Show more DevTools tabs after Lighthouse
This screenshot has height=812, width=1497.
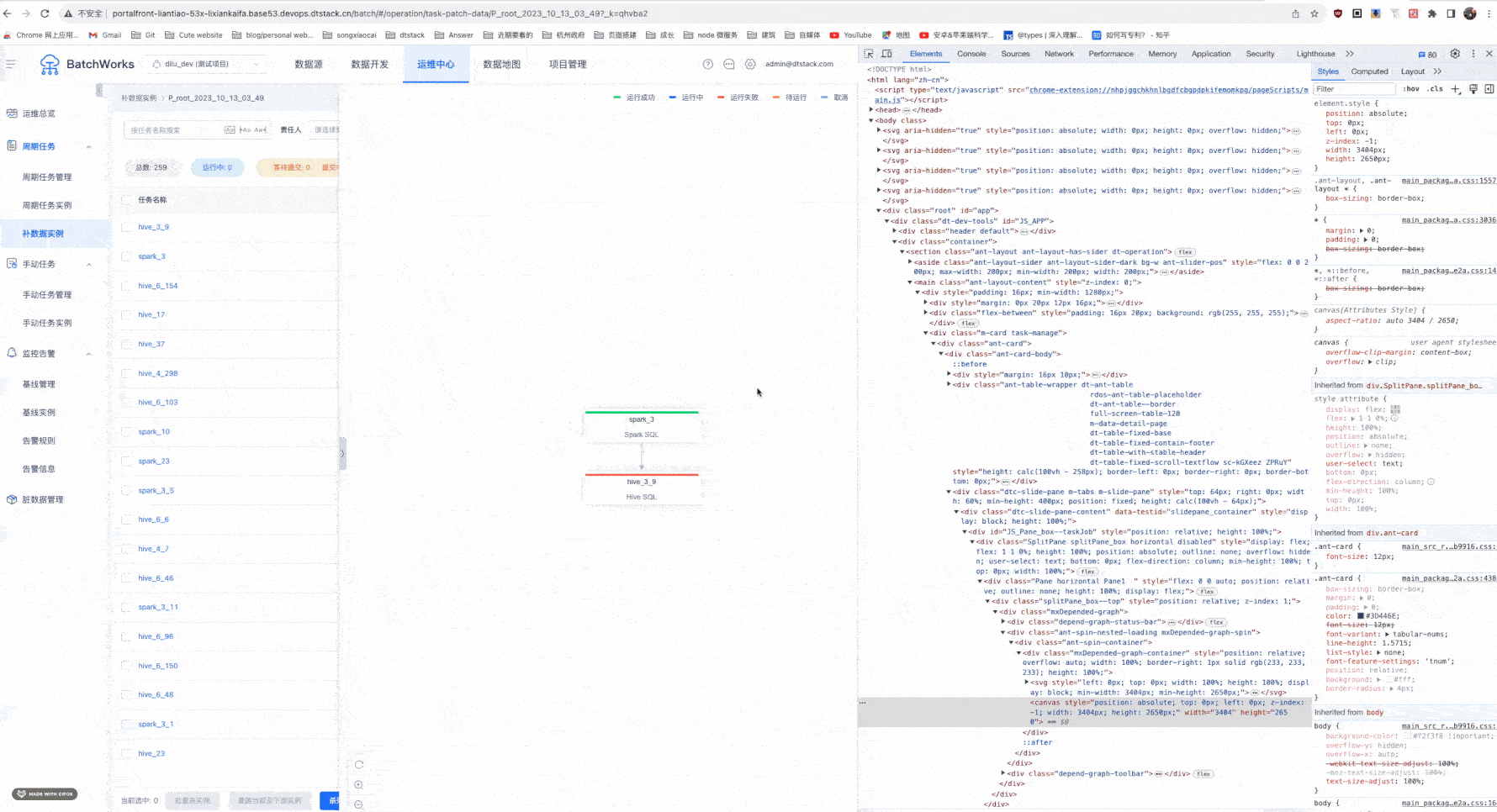(x=1350, y=54)
